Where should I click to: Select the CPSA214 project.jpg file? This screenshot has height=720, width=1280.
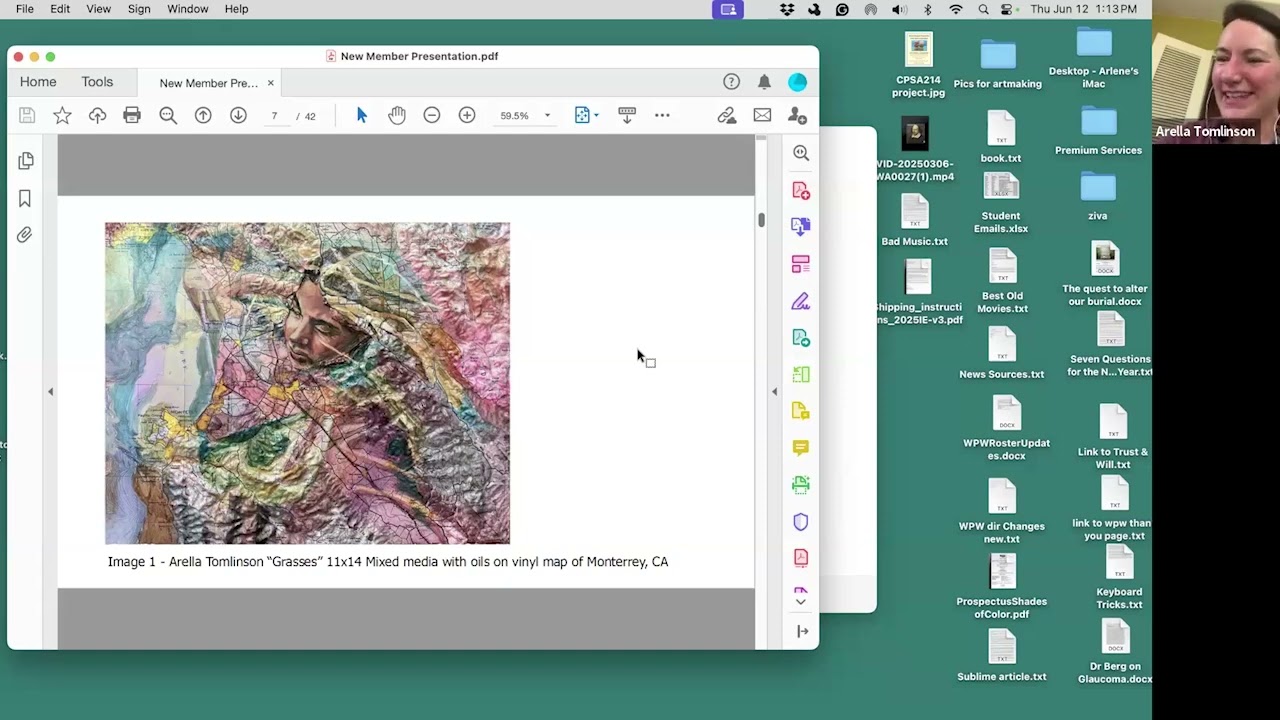pos(918,66)
